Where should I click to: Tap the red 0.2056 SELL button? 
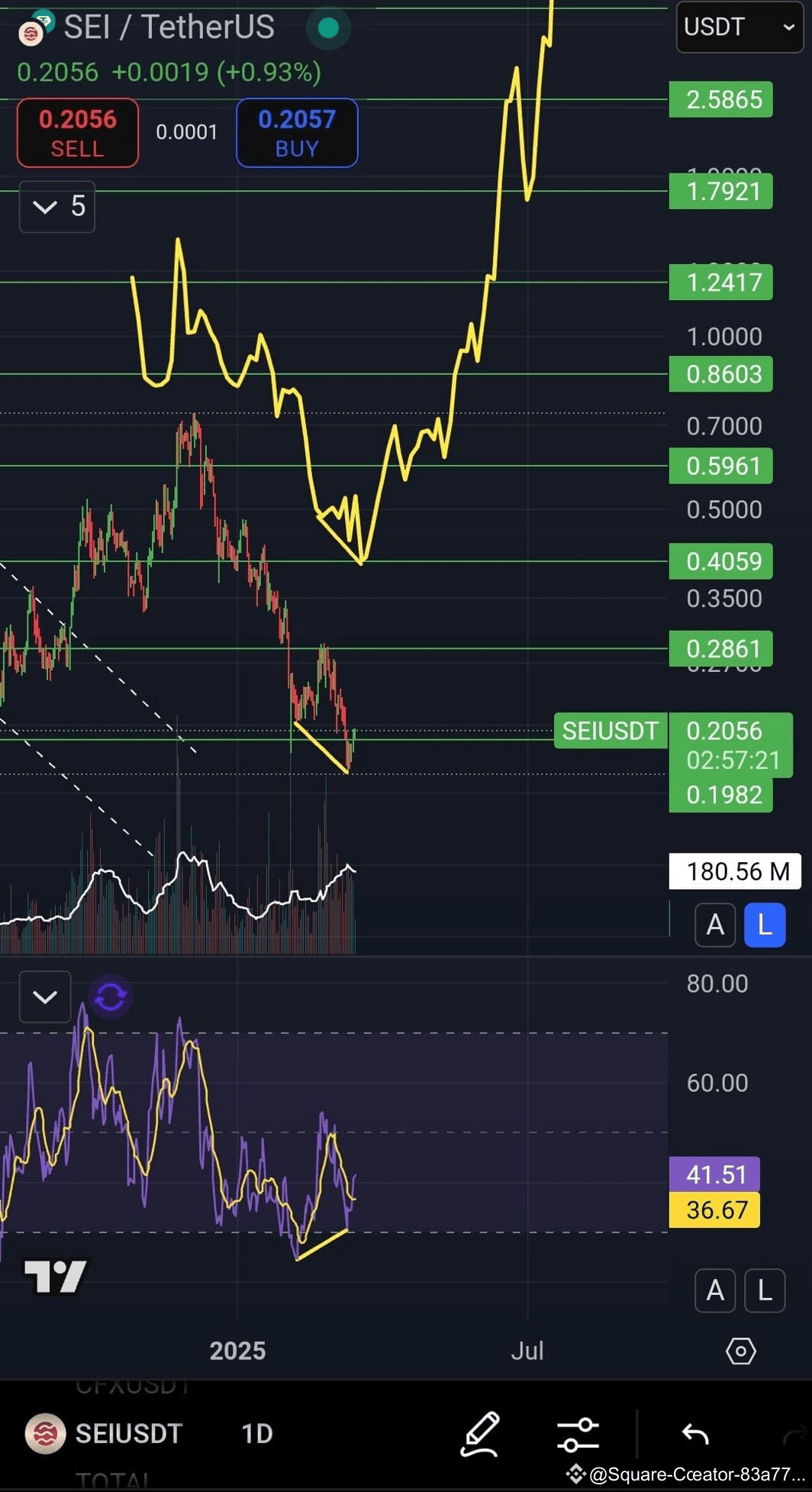[78, 133]
